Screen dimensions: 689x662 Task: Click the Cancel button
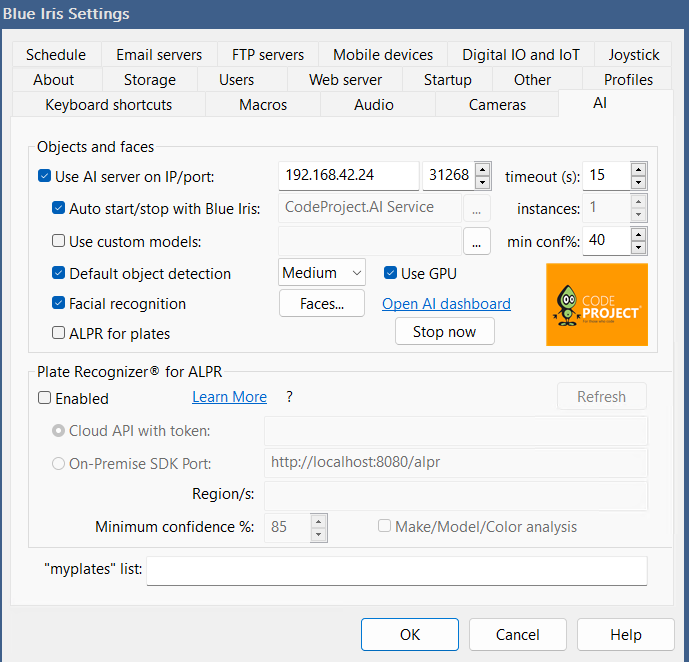(x=518, y=634)
